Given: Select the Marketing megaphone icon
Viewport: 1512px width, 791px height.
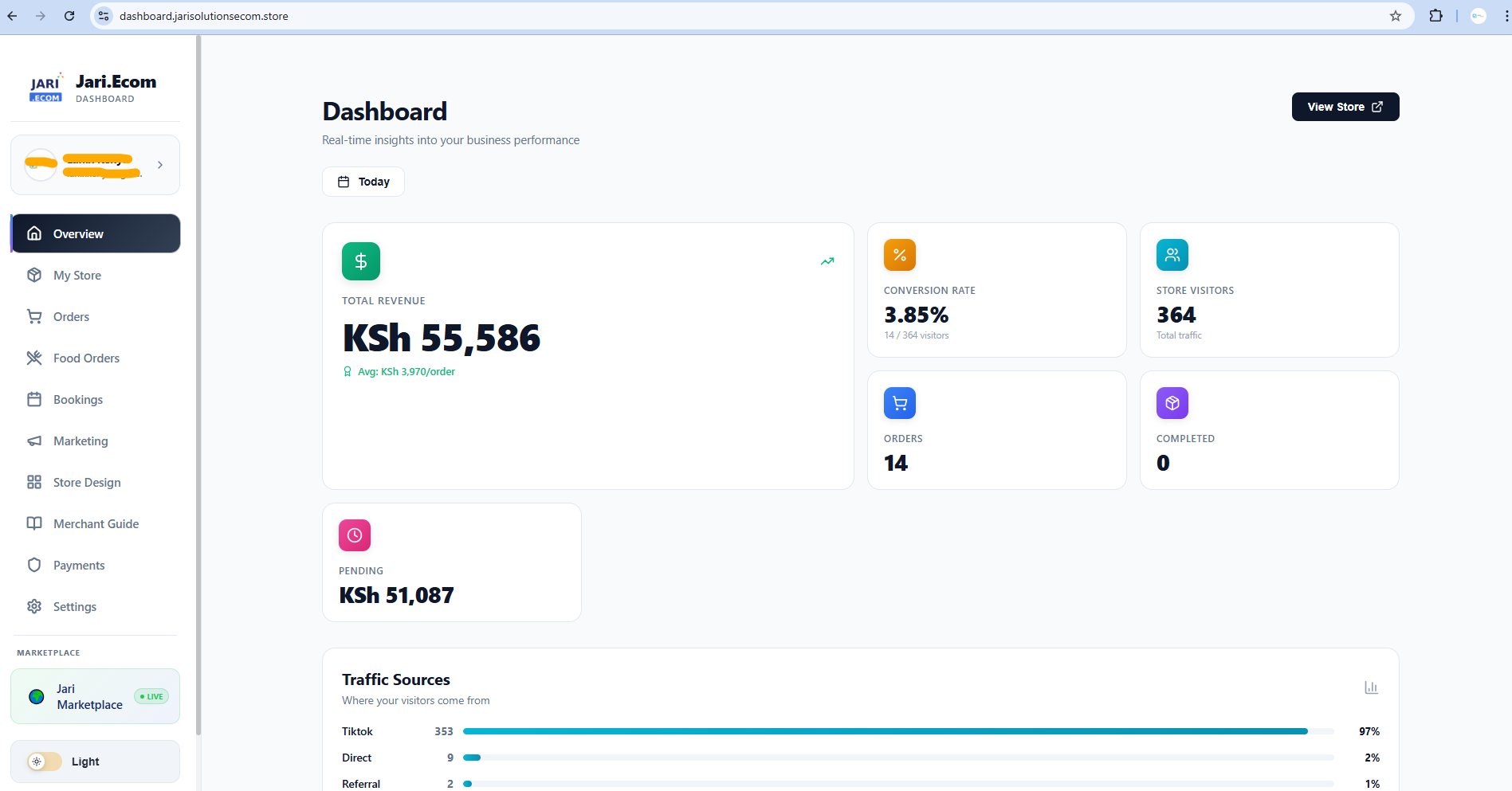Looking at the screenshot, I should click(x=34, y=441).
